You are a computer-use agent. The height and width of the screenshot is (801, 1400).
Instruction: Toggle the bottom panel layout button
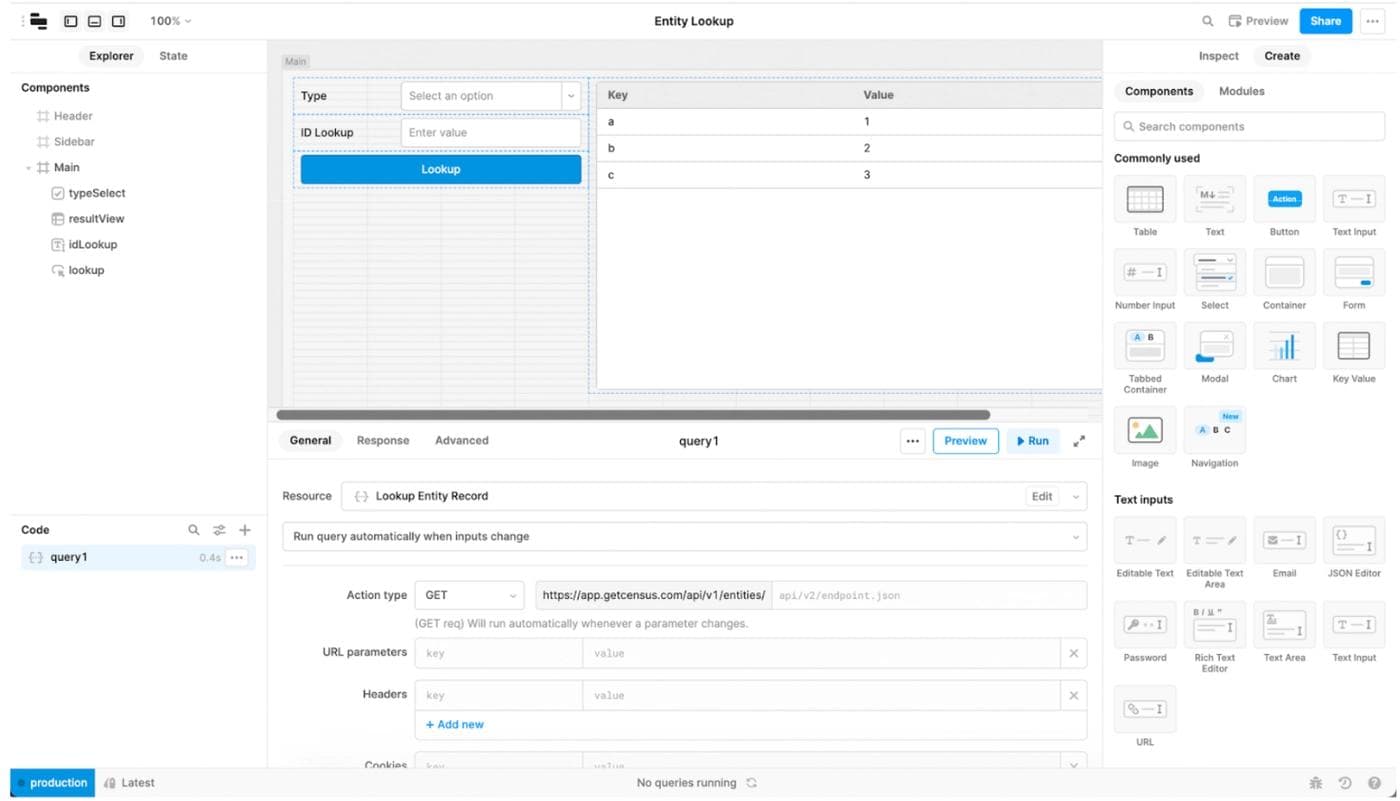coord(94,21)
